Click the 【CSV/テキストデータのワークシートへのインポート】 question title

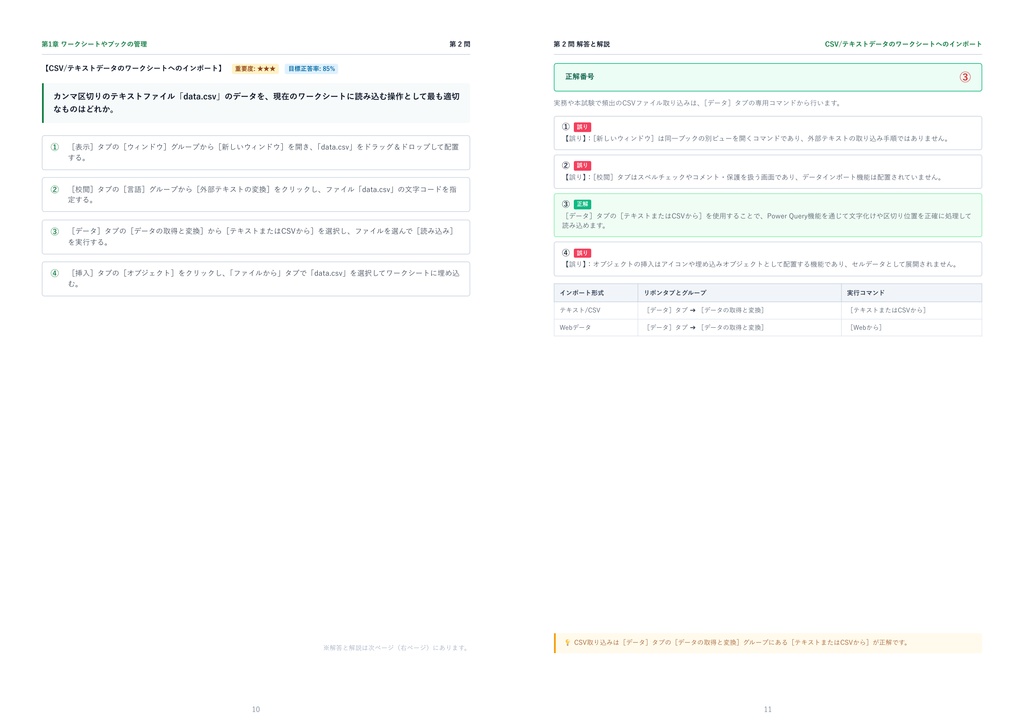pyautogui.click(x=133, y=69)
